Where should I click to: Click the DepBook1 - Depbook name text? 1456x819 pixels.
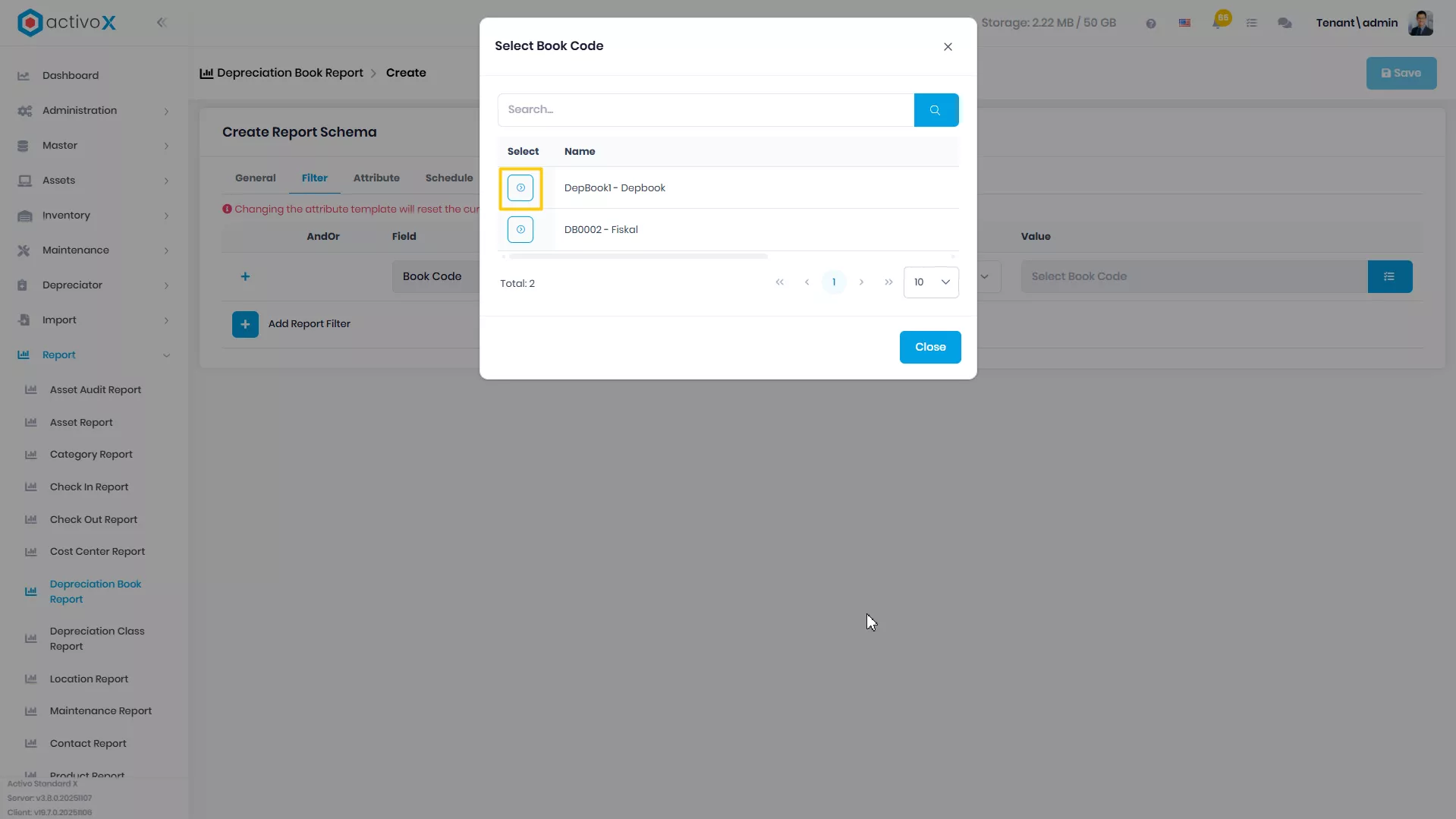[x=615, y=188]
